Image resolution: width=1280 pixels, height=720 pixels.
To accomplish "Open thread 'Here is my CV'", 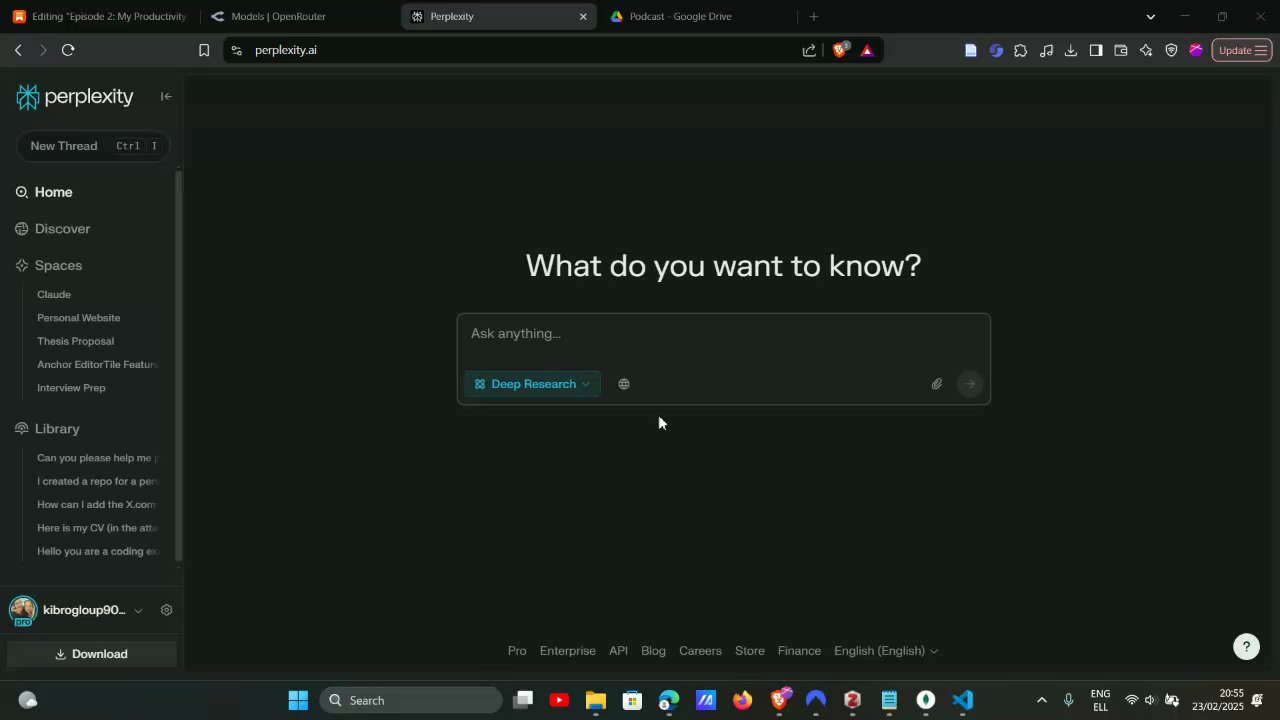I will pos(98,528).
